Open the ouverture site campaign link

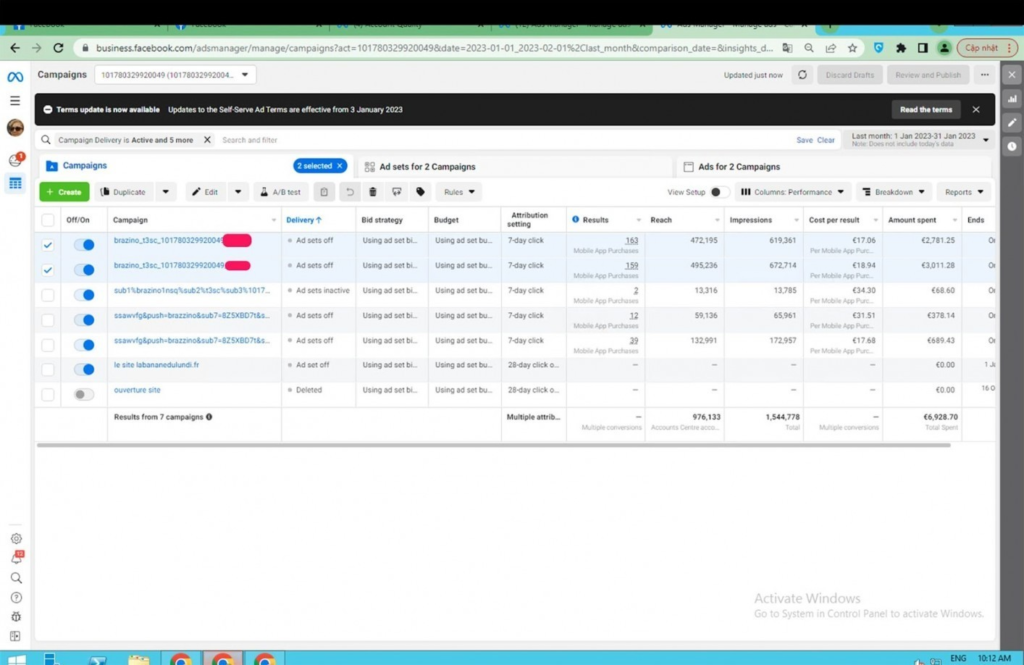136,390
